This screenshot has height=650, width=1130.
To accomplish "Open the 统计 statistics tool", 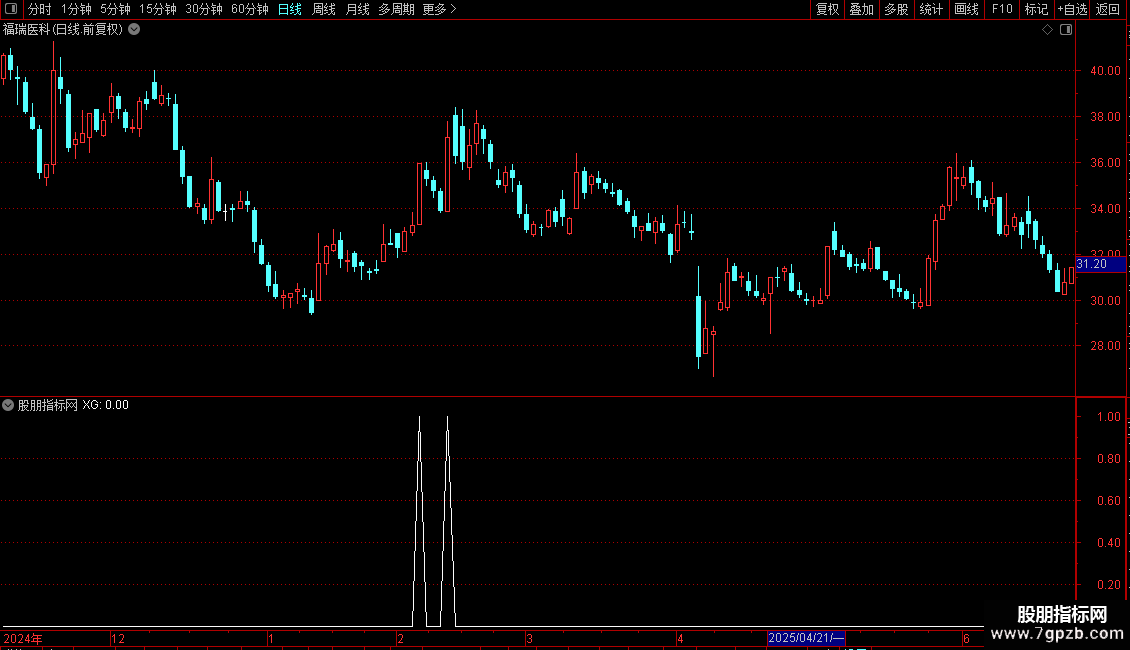I will coord(930,9).
